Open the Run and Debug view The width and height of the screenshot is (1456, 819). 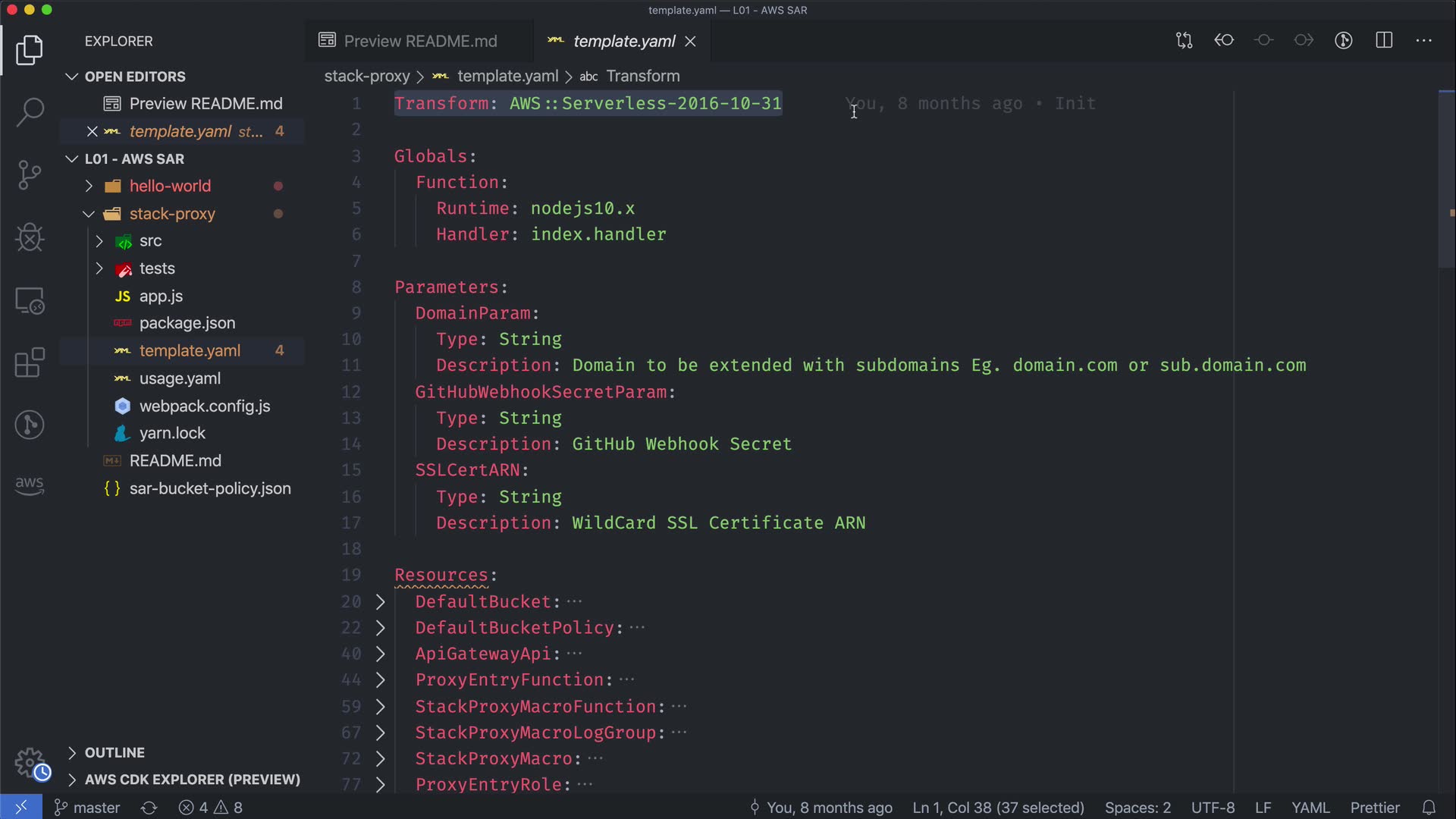30,238
